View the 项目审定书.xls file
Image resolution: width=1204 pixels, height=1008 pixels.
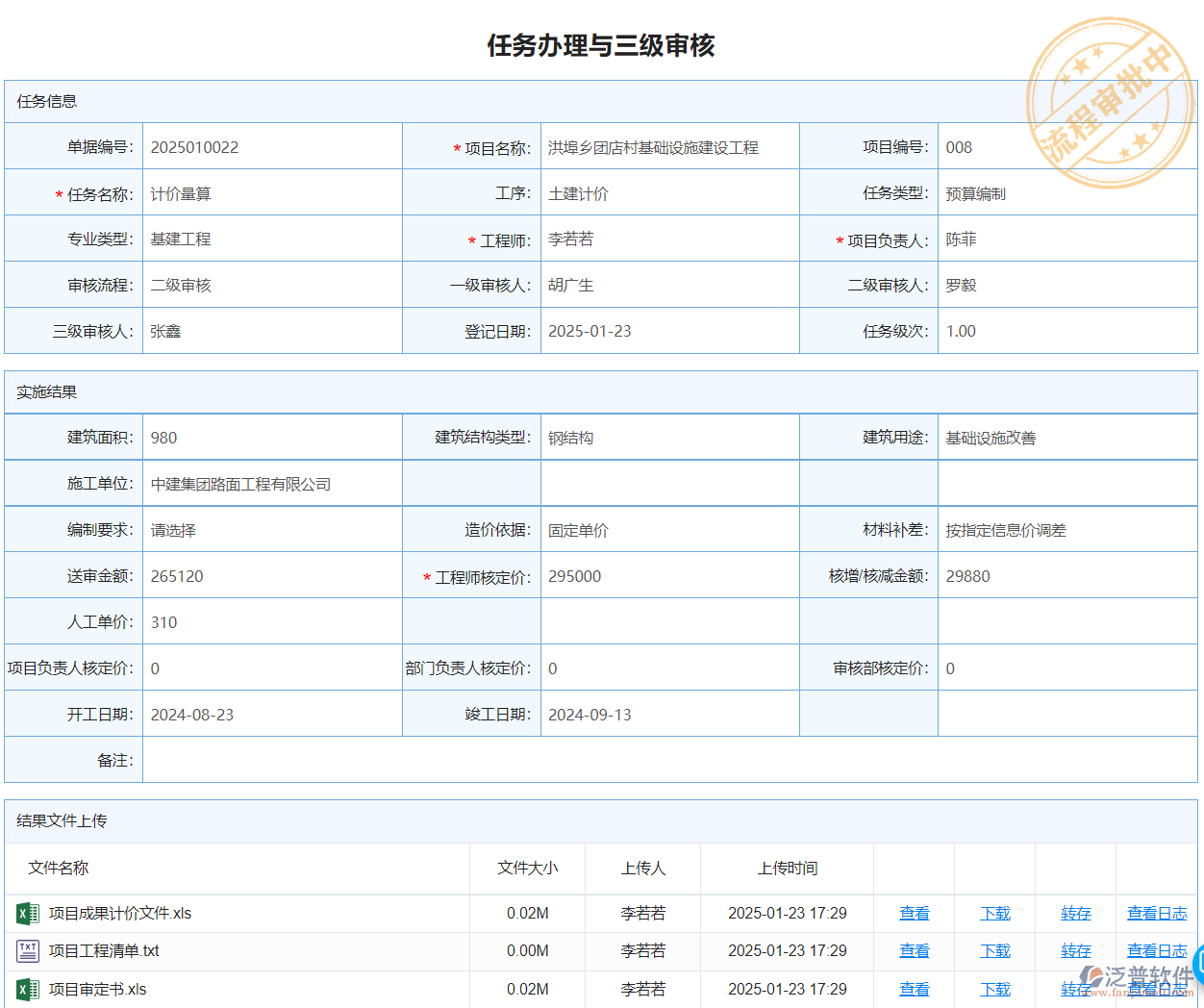point(914,989)
